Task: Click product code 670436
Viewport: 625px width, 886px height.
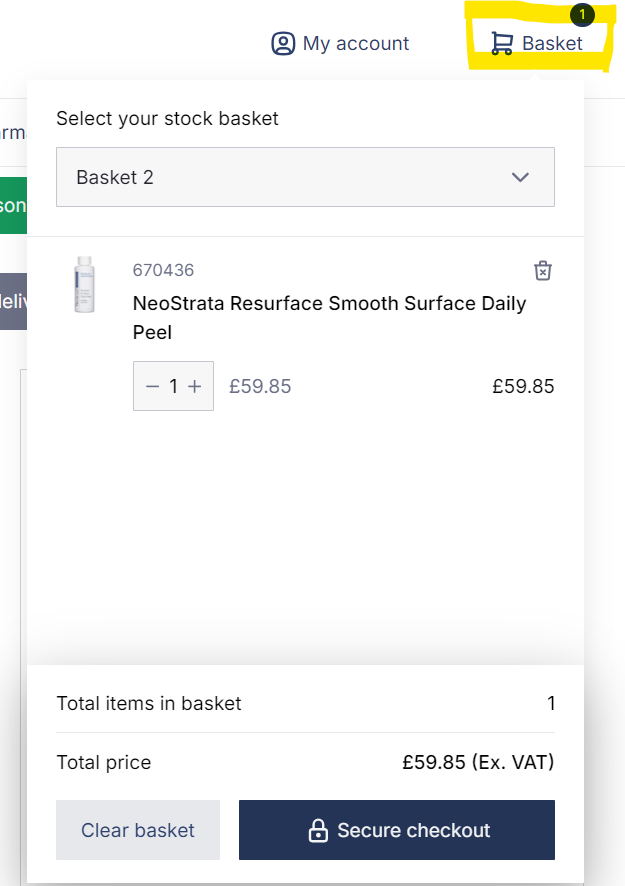Action: click(163, 270)
